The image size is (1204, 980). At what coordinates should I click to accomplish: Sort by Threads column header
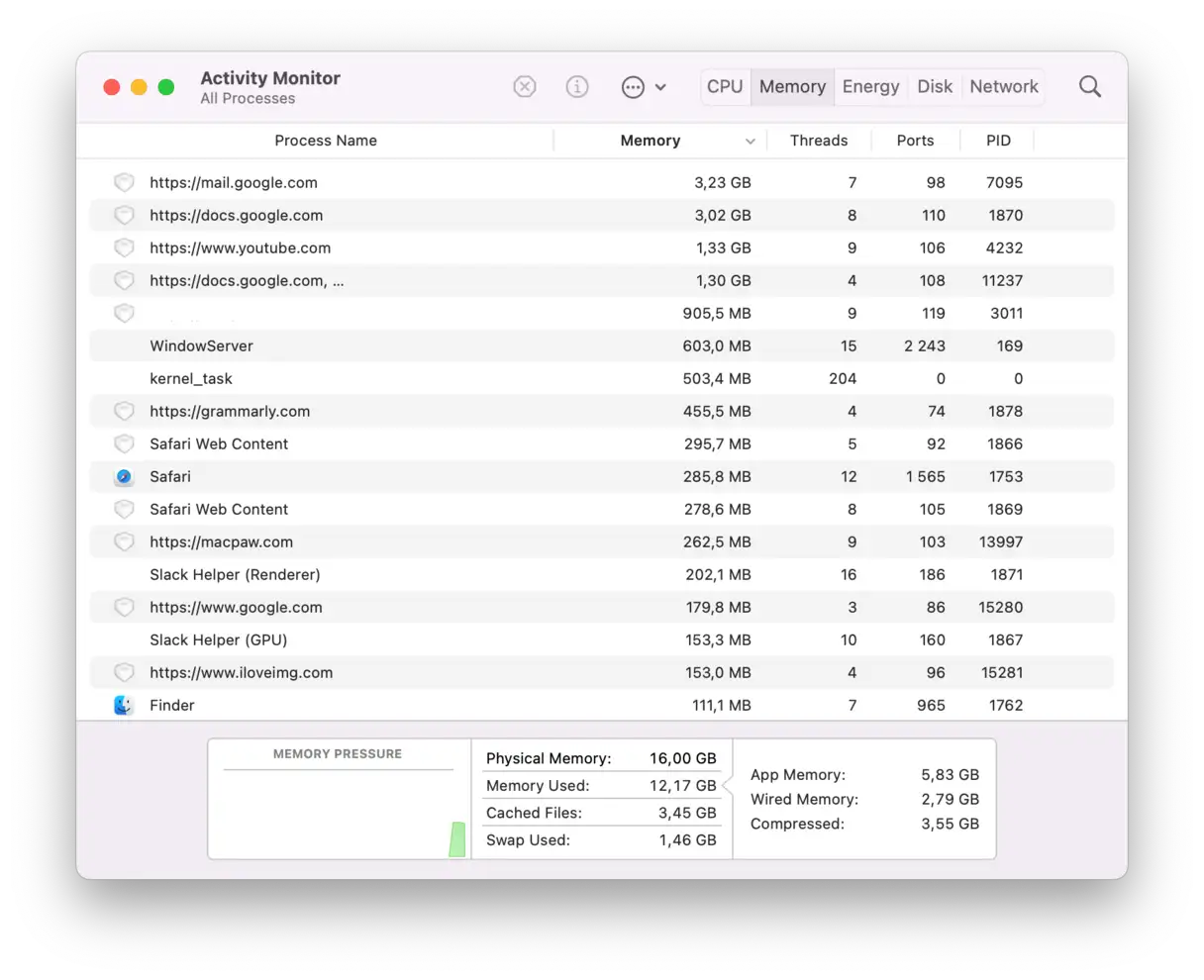818,141
